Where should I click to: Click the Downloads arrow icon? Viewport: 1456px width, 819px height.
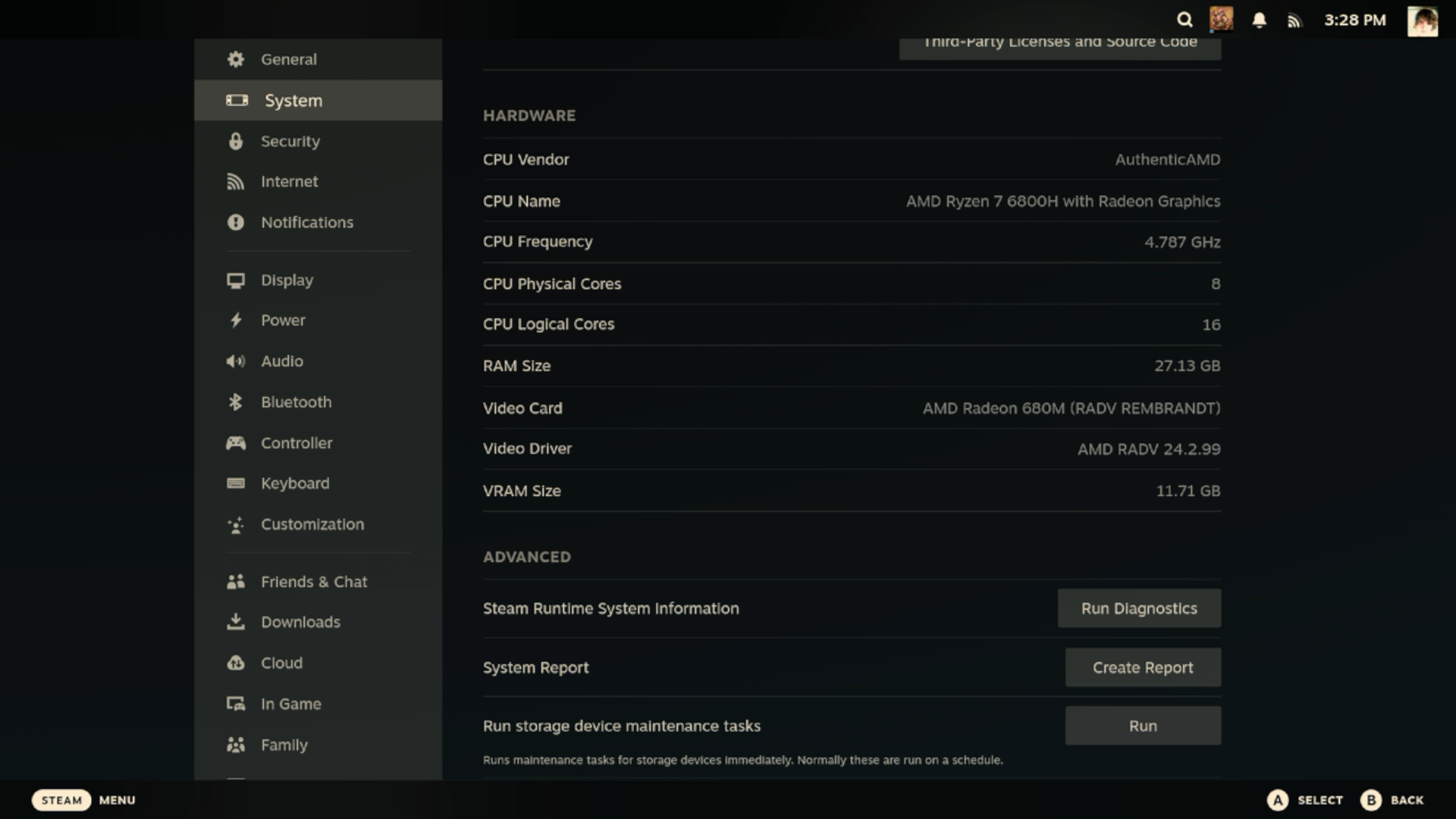236,622
